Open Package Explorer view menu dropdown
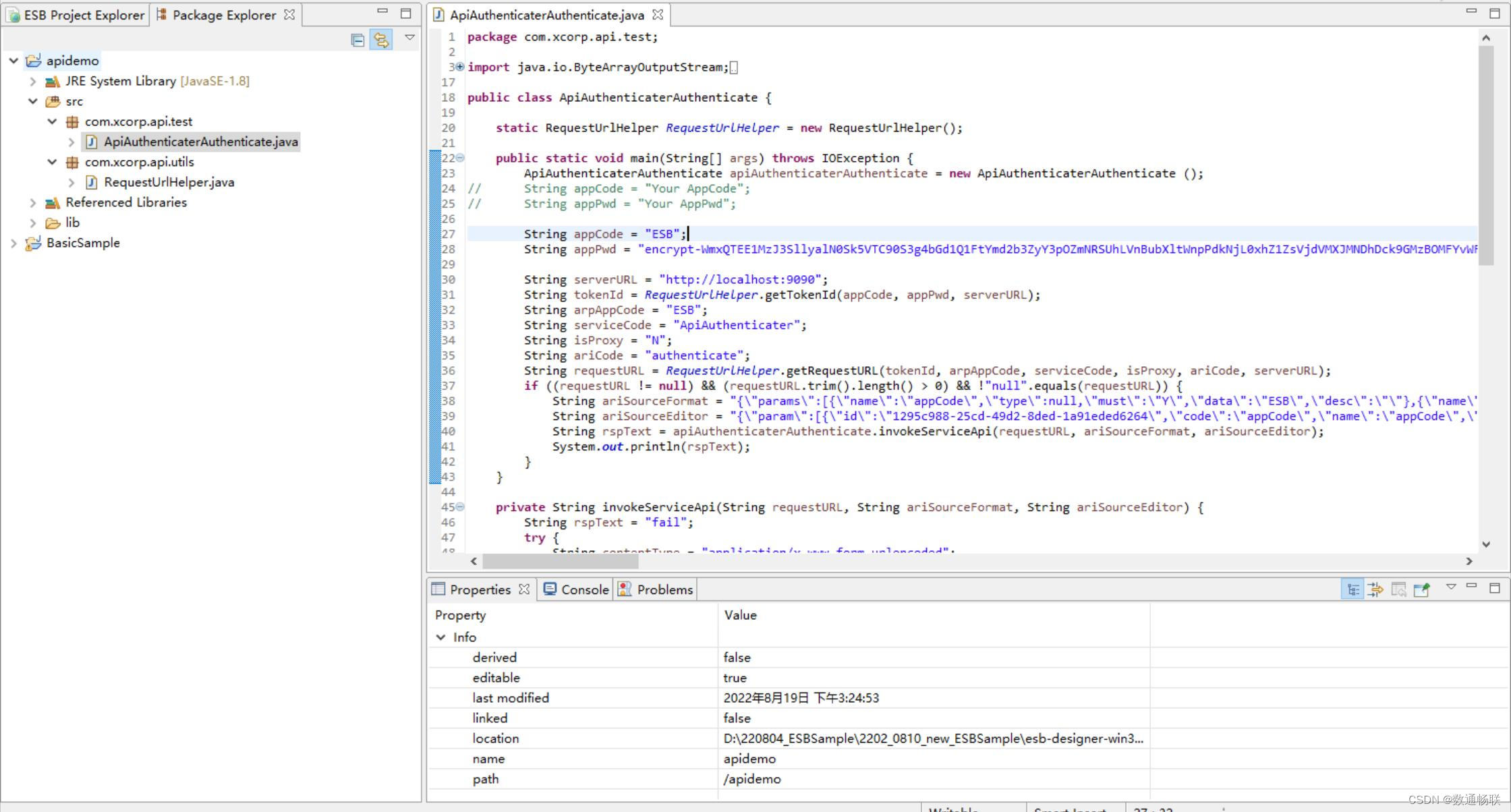The height and width of the screenshot is (812, 1511). (409, 38)
